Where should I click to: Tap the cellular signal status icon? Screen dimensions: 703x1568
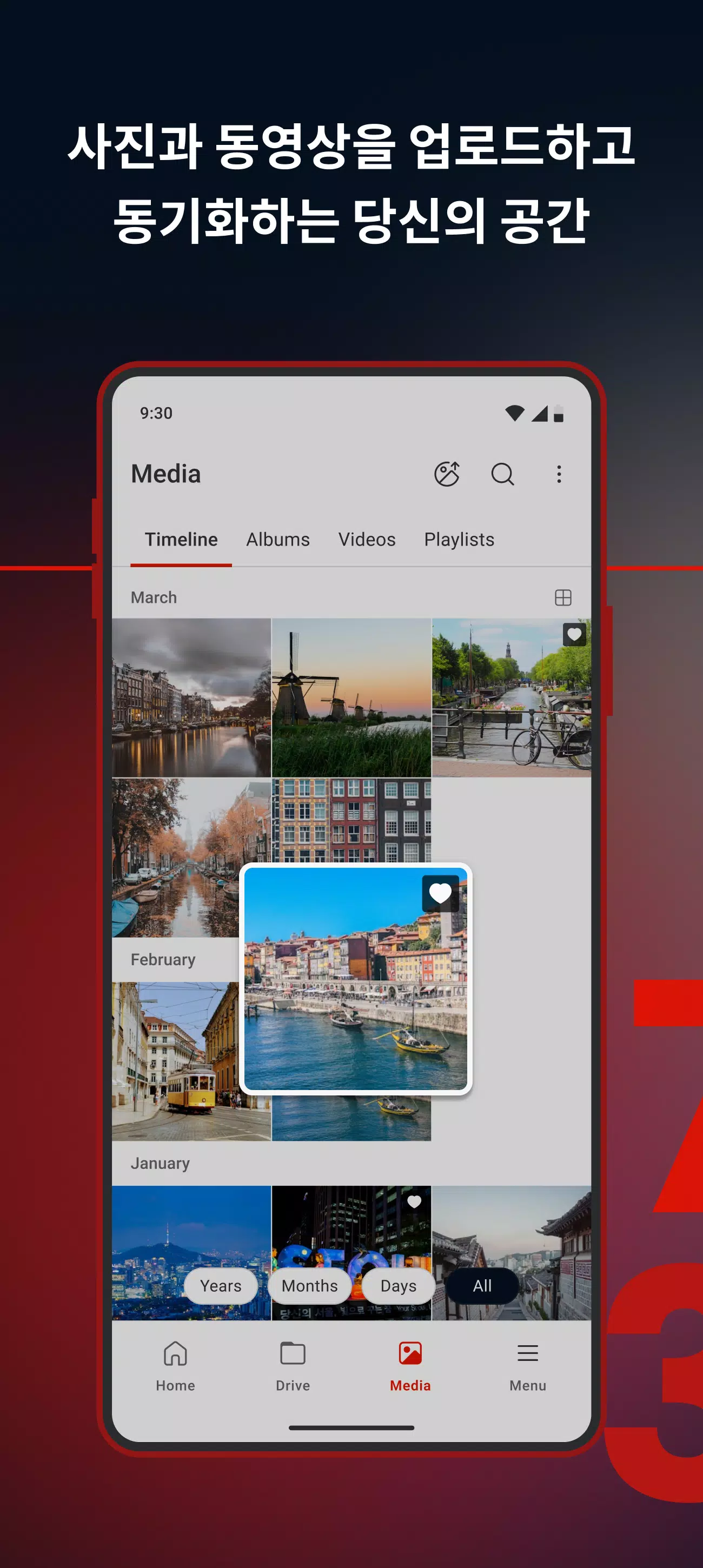(540, 413)
